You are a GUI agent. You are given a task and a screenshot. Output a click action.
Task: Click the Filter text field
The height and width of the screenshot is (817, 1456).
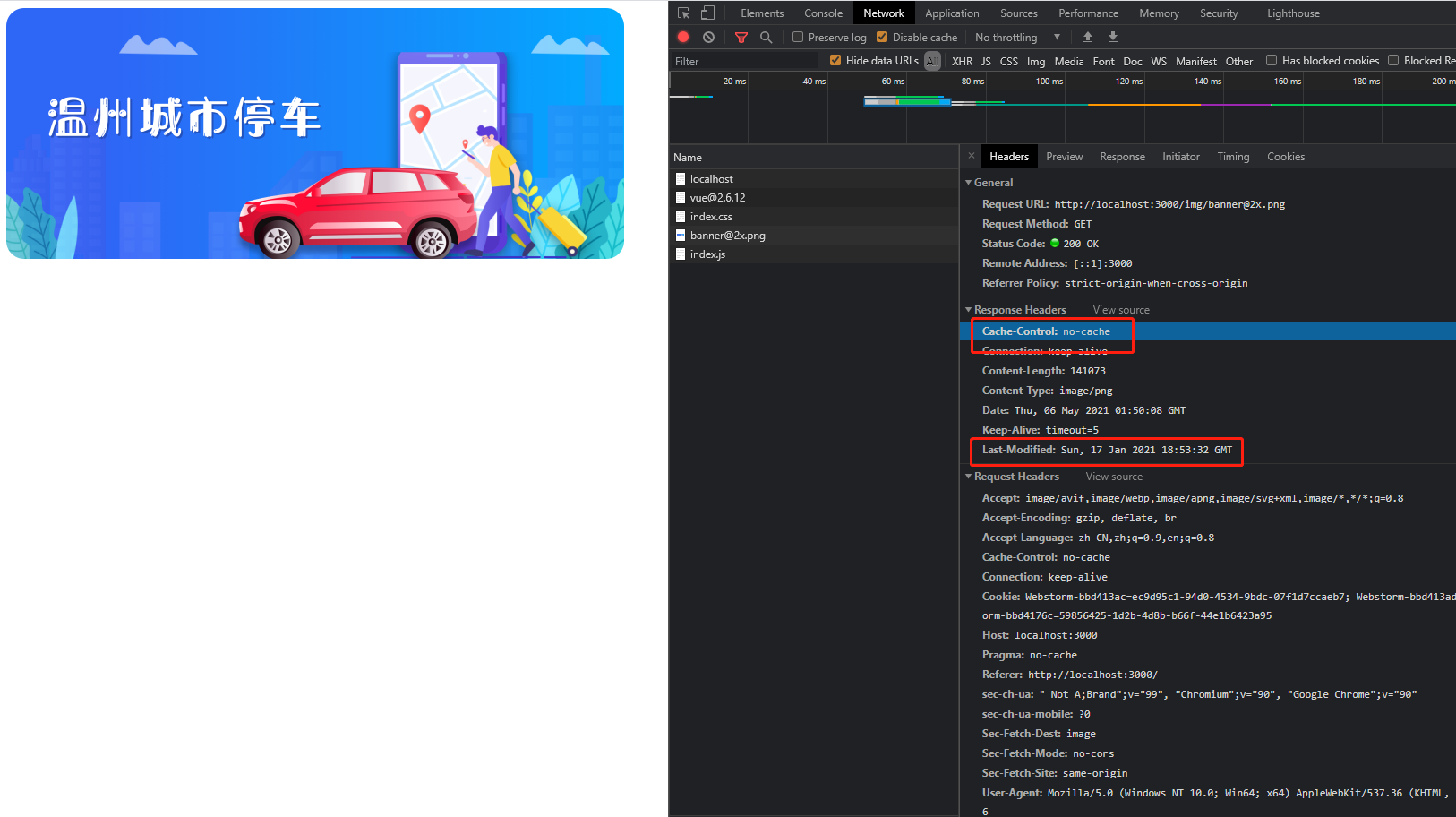pos(743,61)
